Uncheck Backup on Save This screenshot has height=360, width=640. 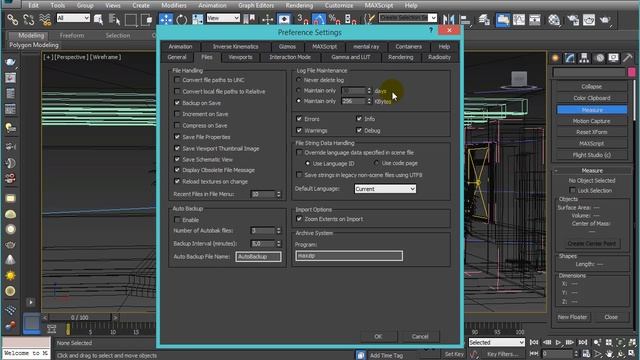pyautogui.click(x=177, y=103)
